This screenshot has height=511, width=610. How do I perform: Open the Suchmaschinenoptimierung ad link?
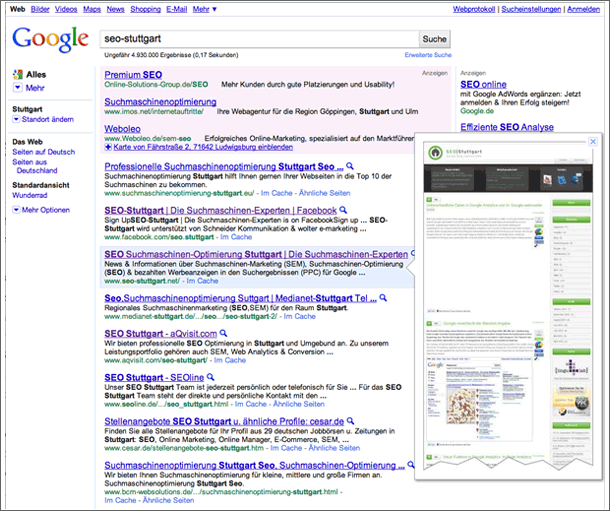[x=160, y=102]
